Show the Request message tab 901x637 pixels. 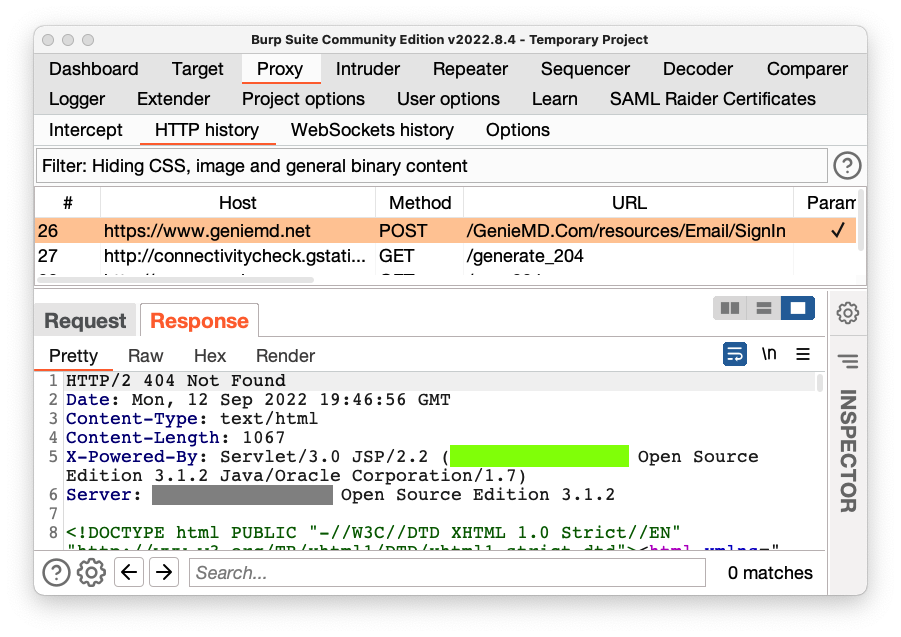click(x=86, y=321)
